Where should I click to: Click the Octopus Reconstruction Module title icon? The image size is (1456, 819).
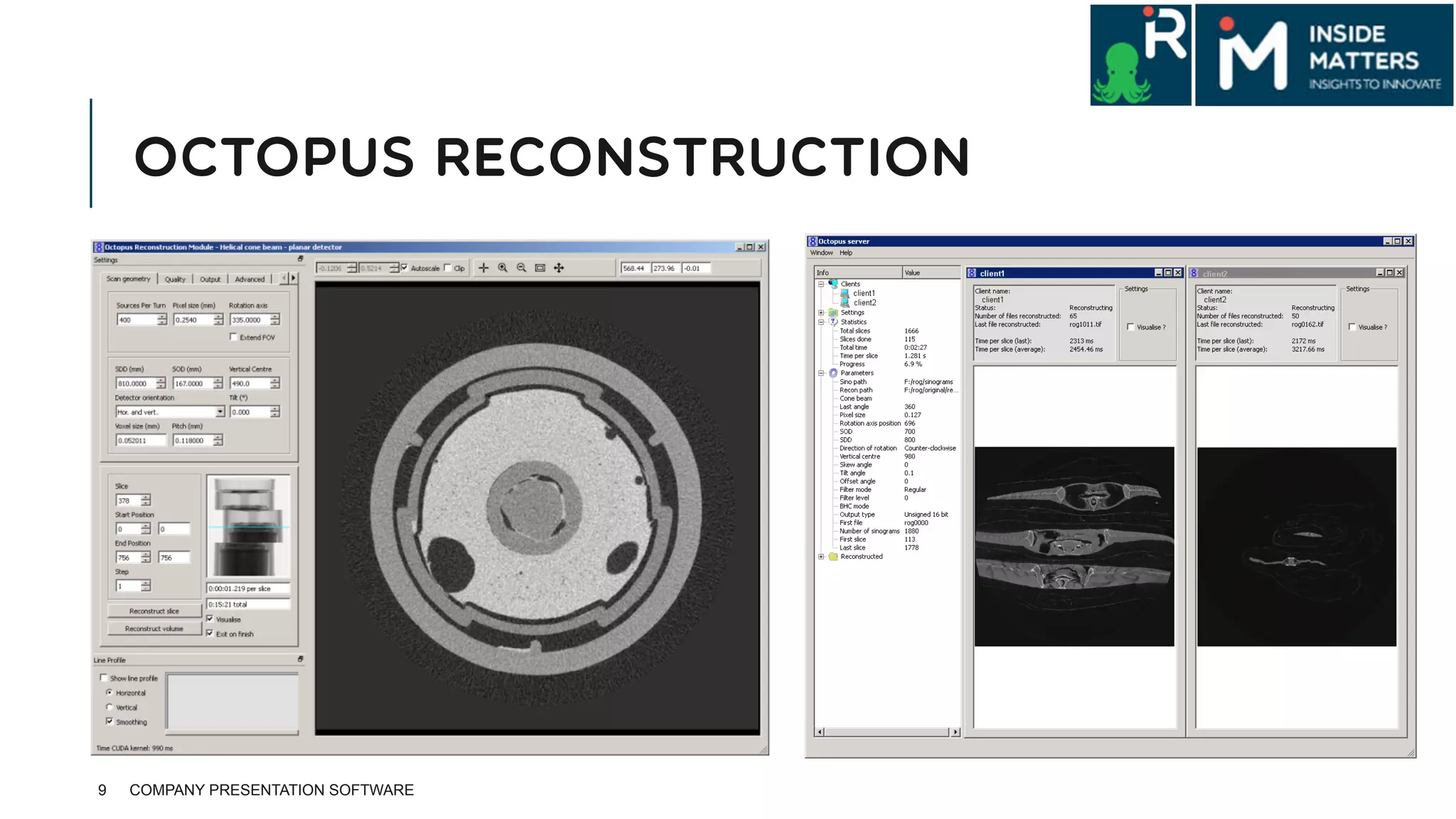click(x=99, y=247)
